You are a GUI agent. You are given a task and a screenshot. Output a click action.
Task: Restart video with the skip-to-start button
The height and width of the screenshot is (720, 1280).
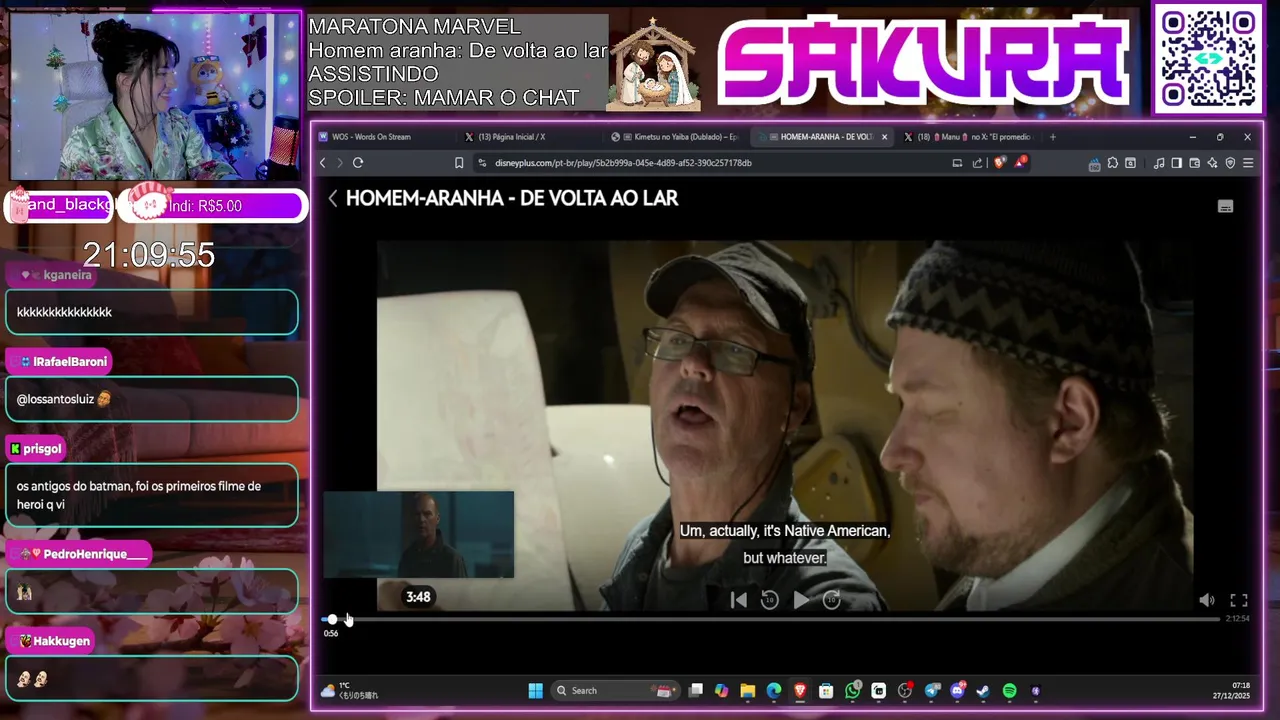click(x=738, y=600)
